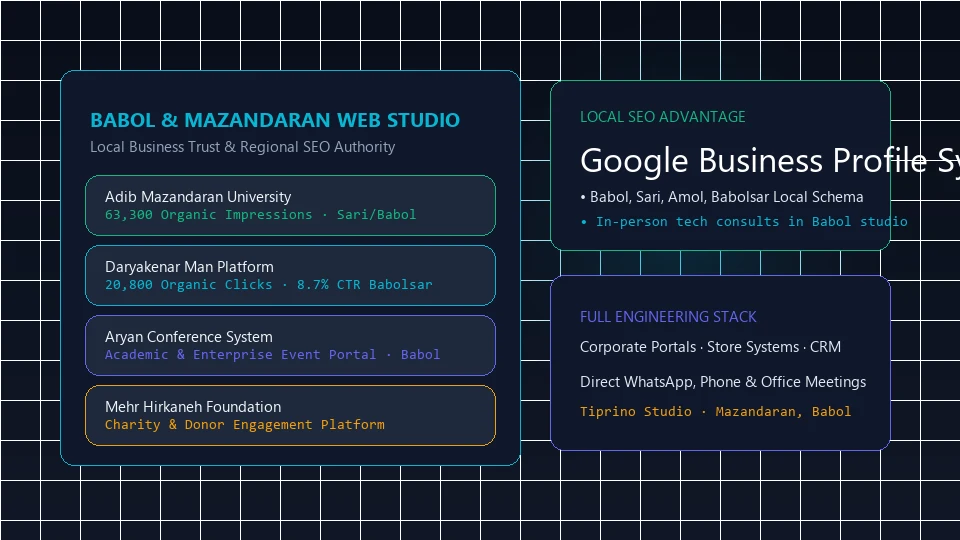Screen dimensions: 960x540
Task: Open the Aryan Conference System card
Action: pyautogui.click(x=290, y=345)
